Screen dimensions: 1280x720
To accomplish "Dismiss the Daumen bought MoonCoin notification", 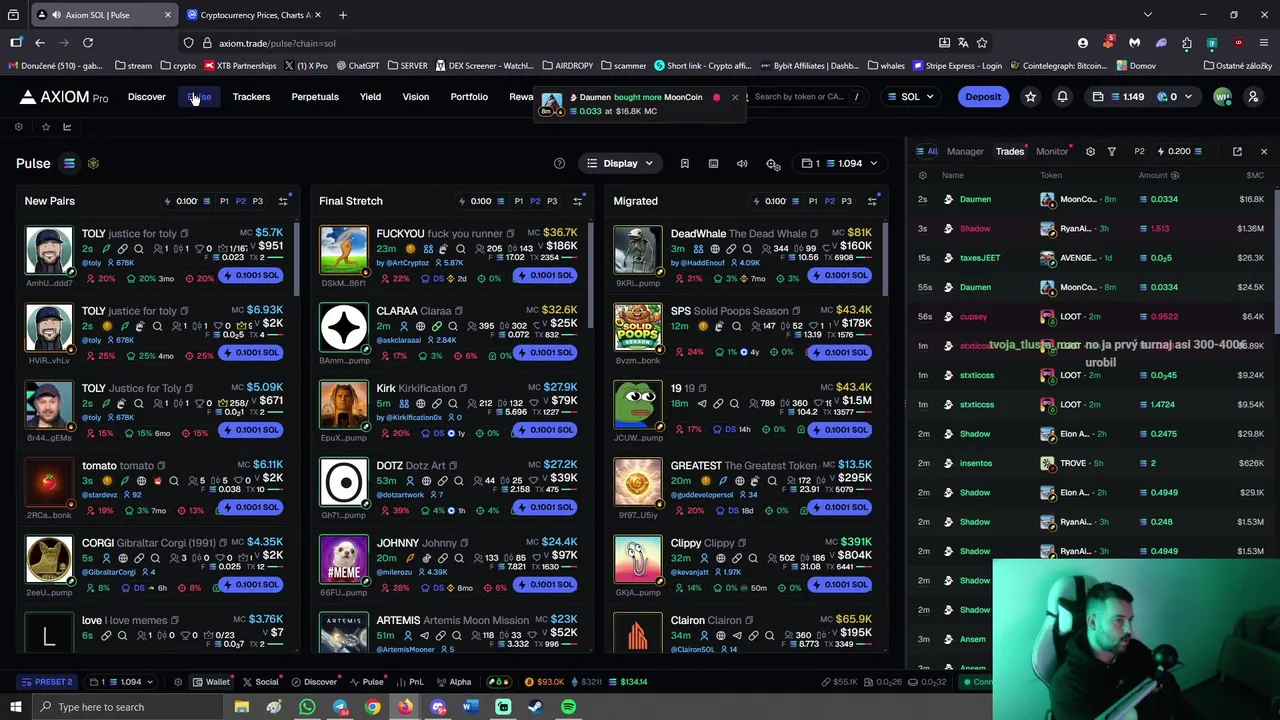I will click(x=735, y=97).
